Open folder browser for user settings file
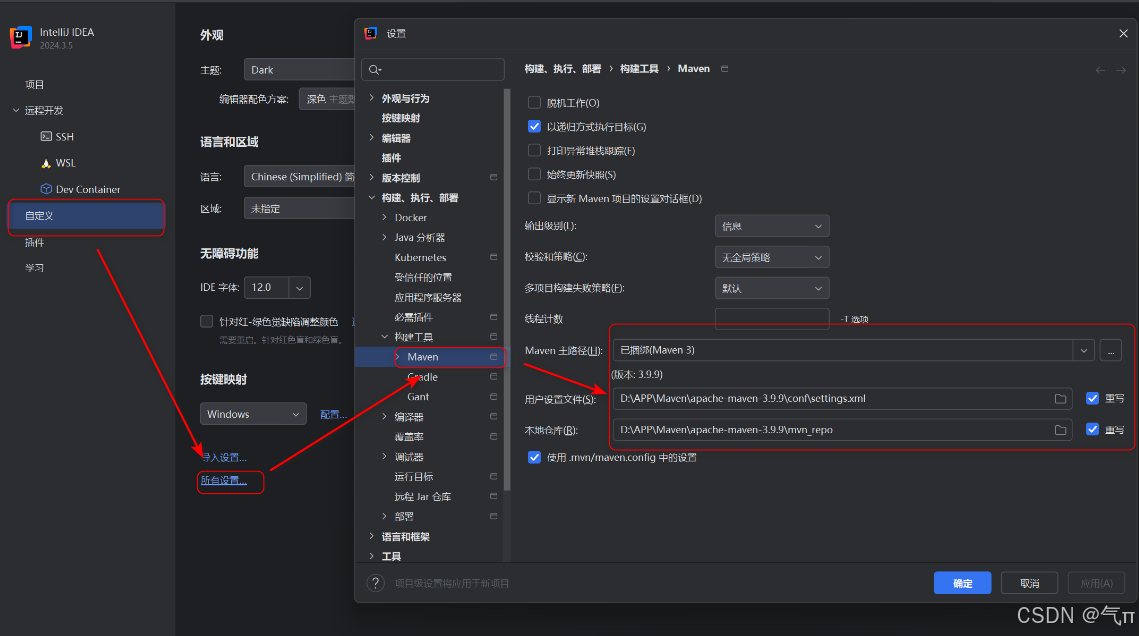The width and height of the screenshot is (1139, 636). pyautogui.click(x=1061, y=399)
